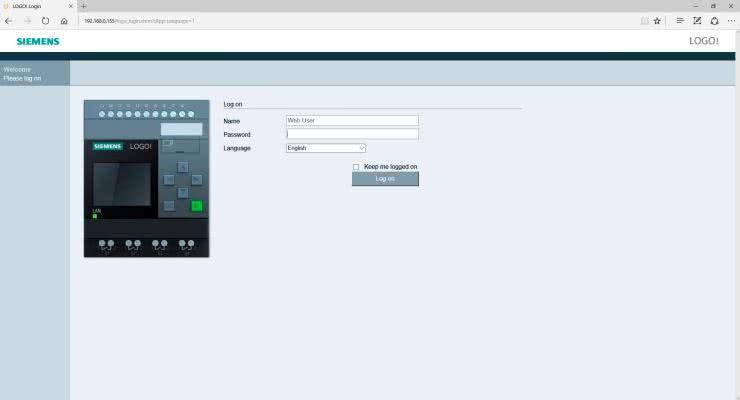This screenshot has width=740, height=400.
Task: Click the Siemens logo in header
Action: point(38,41)
